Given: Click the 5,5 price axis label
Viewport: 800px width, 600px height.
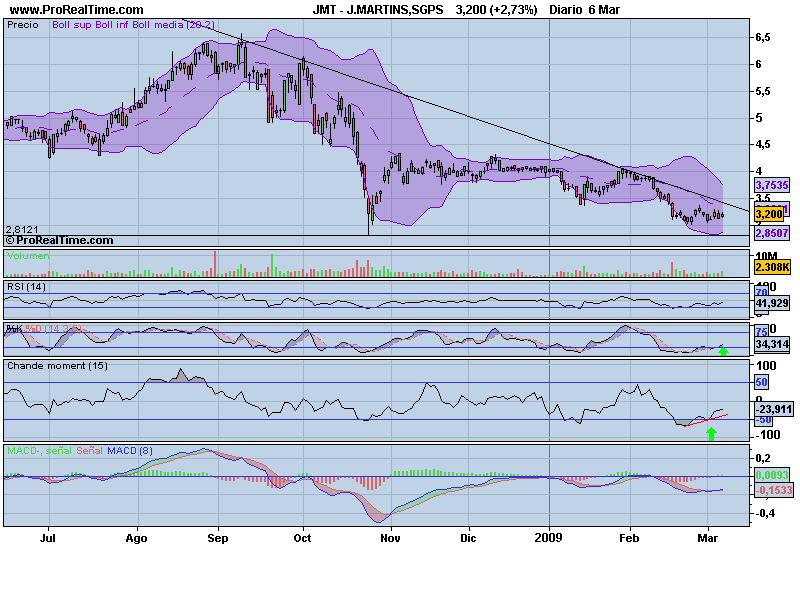Looking at the screenshot, I should 763,91.
